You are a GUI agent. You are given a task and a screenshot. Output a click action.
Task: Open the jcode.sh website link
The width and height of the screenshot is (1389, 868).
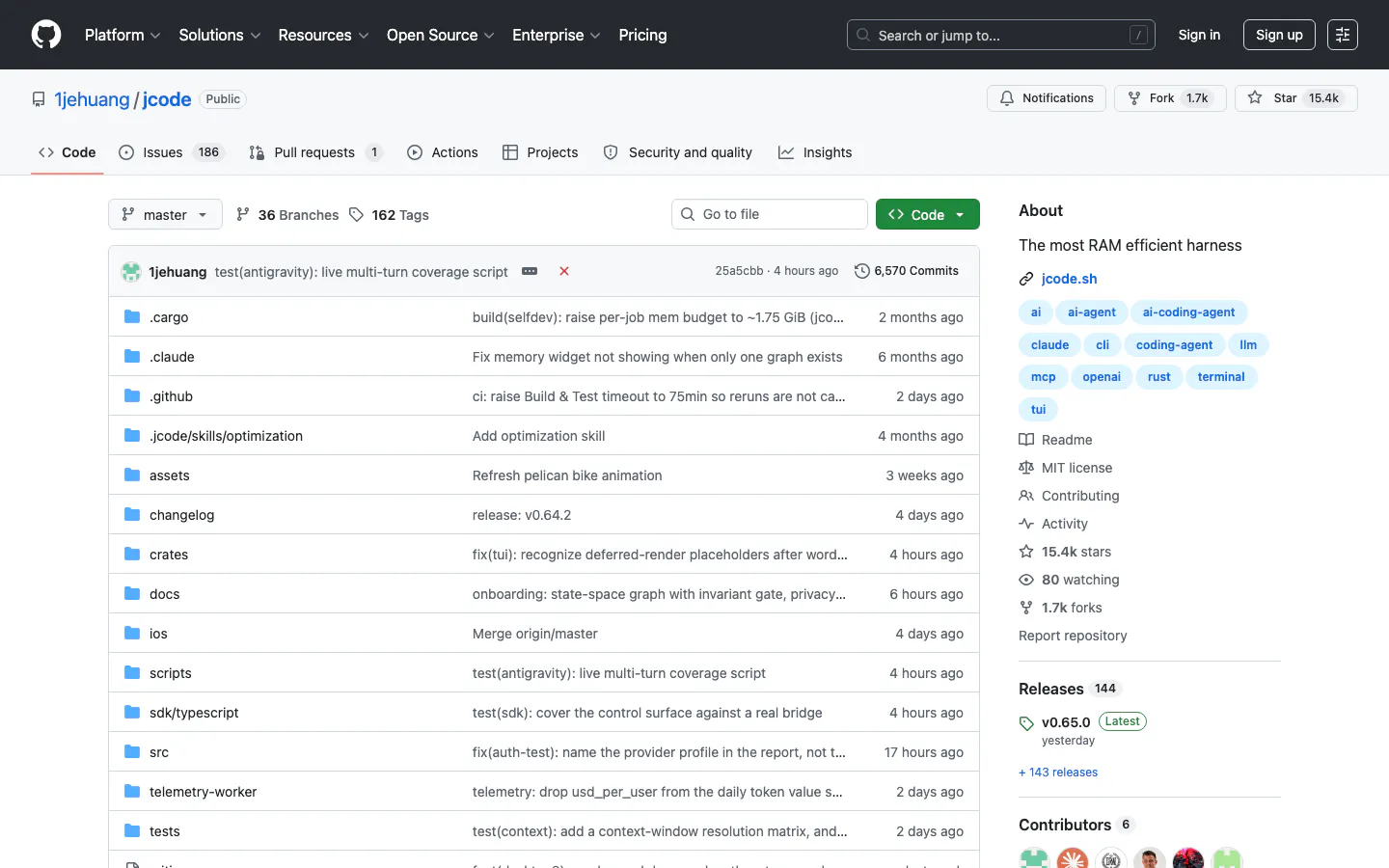point(1070,279)
